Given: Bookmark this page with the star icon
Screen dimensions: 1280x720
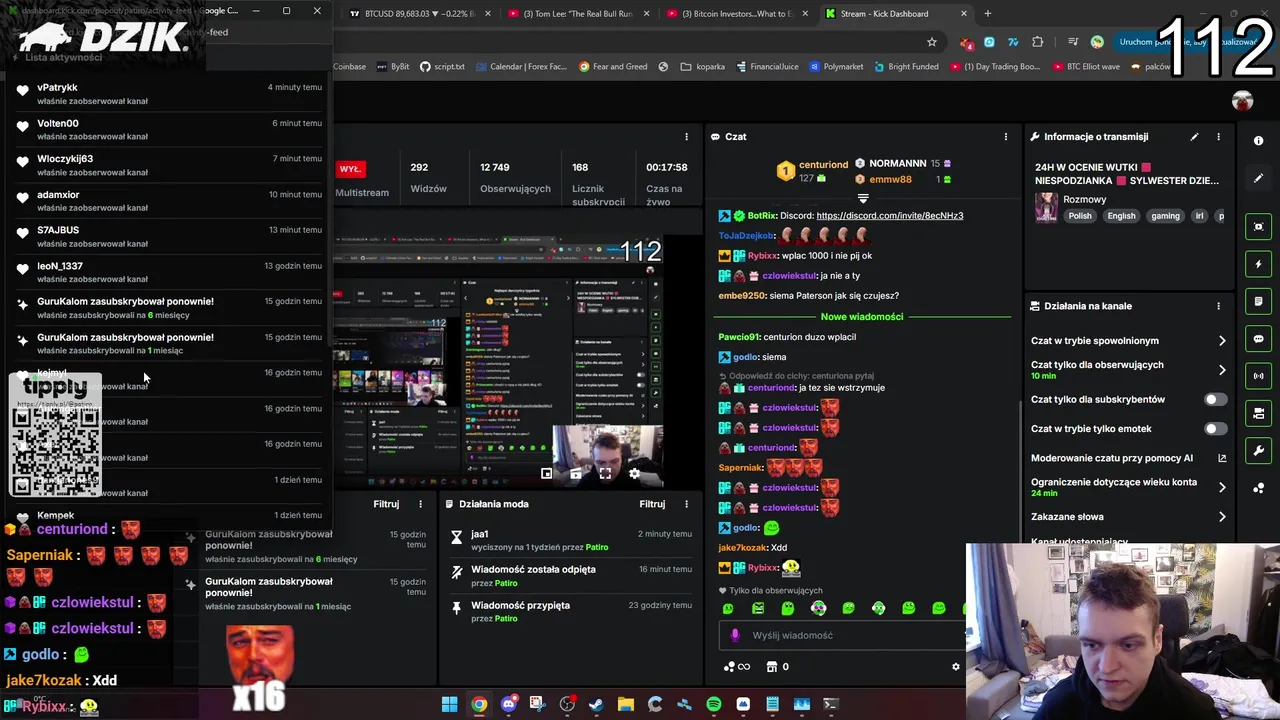Looking at the screenshot, I should click(x=931, y=42).
